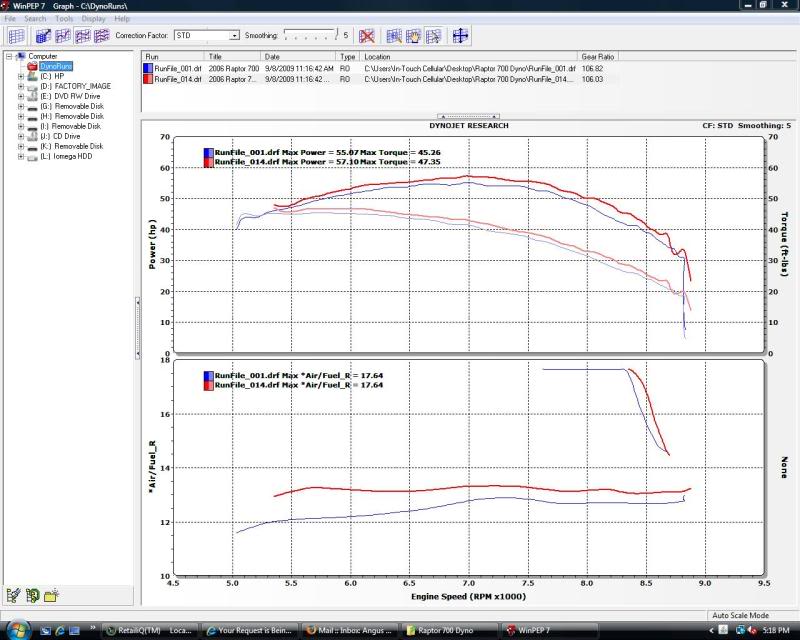Select the (K:) Removable Disk label
The image size is (800, 640).
pyautogui.click(x=71, y=146)
